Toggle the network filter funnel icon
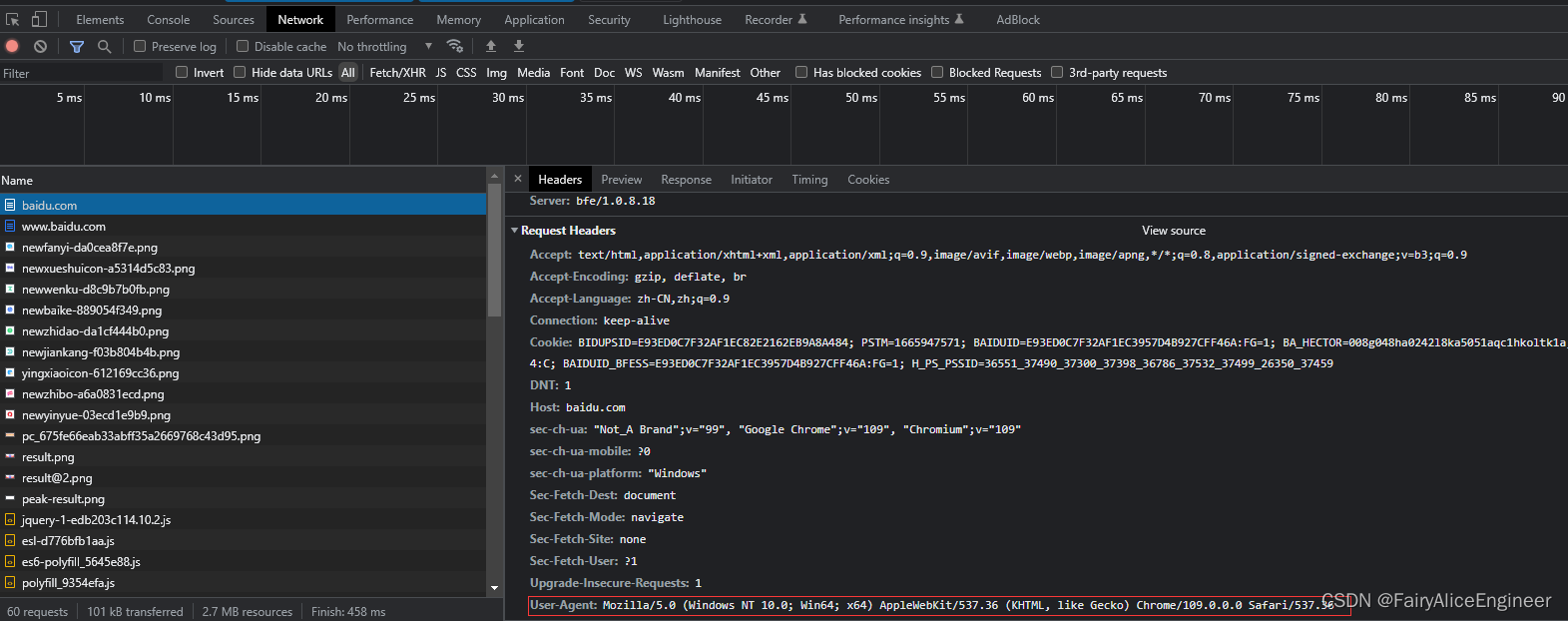 coord(77,46)
